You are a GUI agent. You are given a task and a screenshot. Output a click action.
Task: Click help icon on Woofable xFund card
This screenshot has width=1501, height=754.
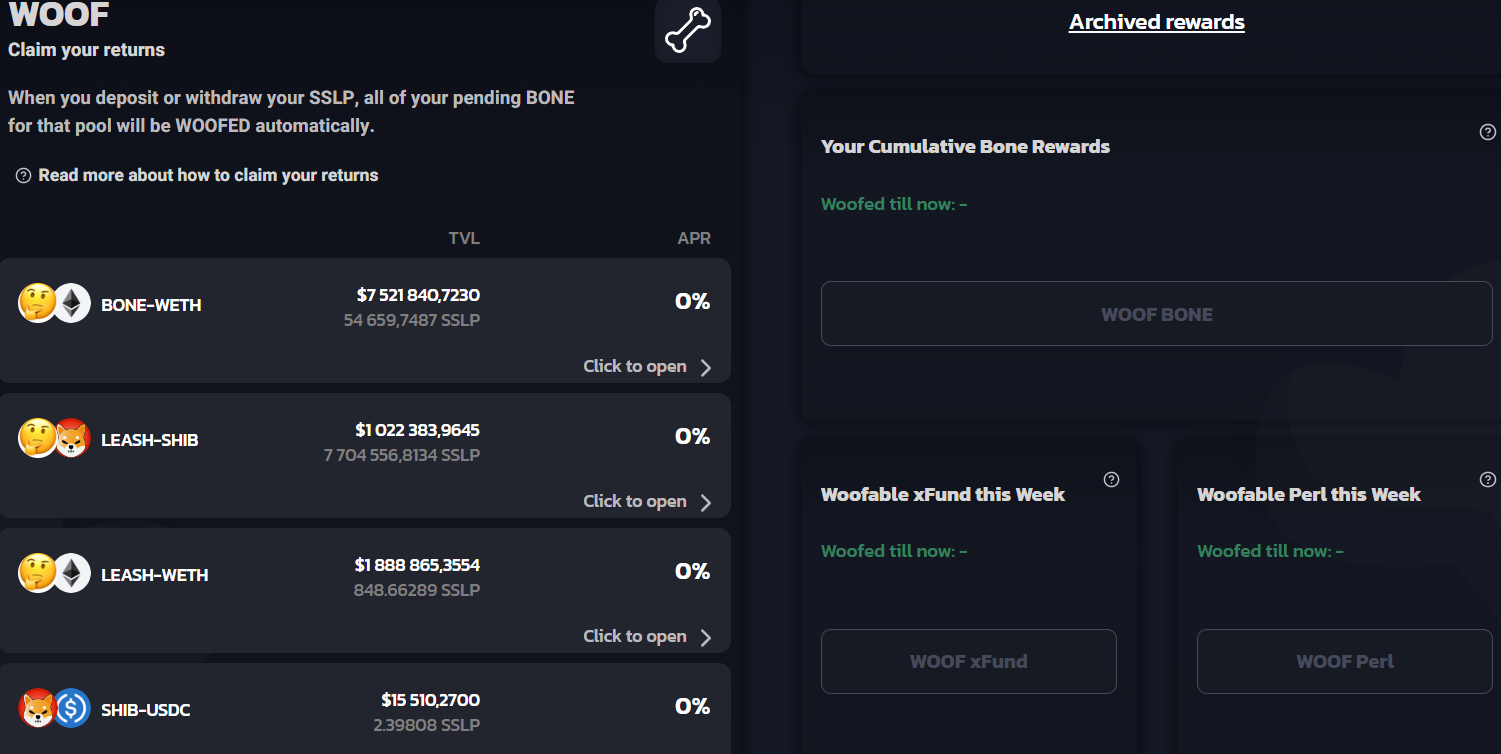point(1111,480)
